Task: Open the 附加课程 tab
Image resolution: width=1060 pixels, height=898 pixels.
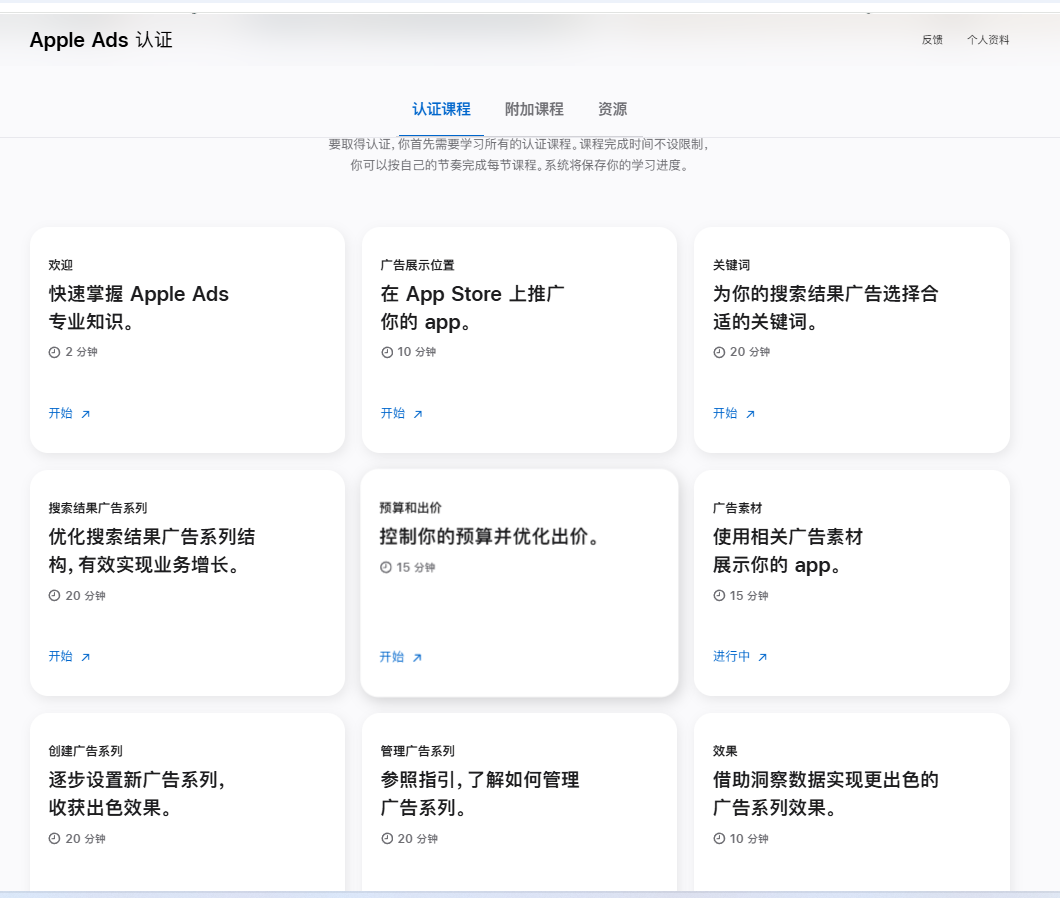Action: point(534,110)
